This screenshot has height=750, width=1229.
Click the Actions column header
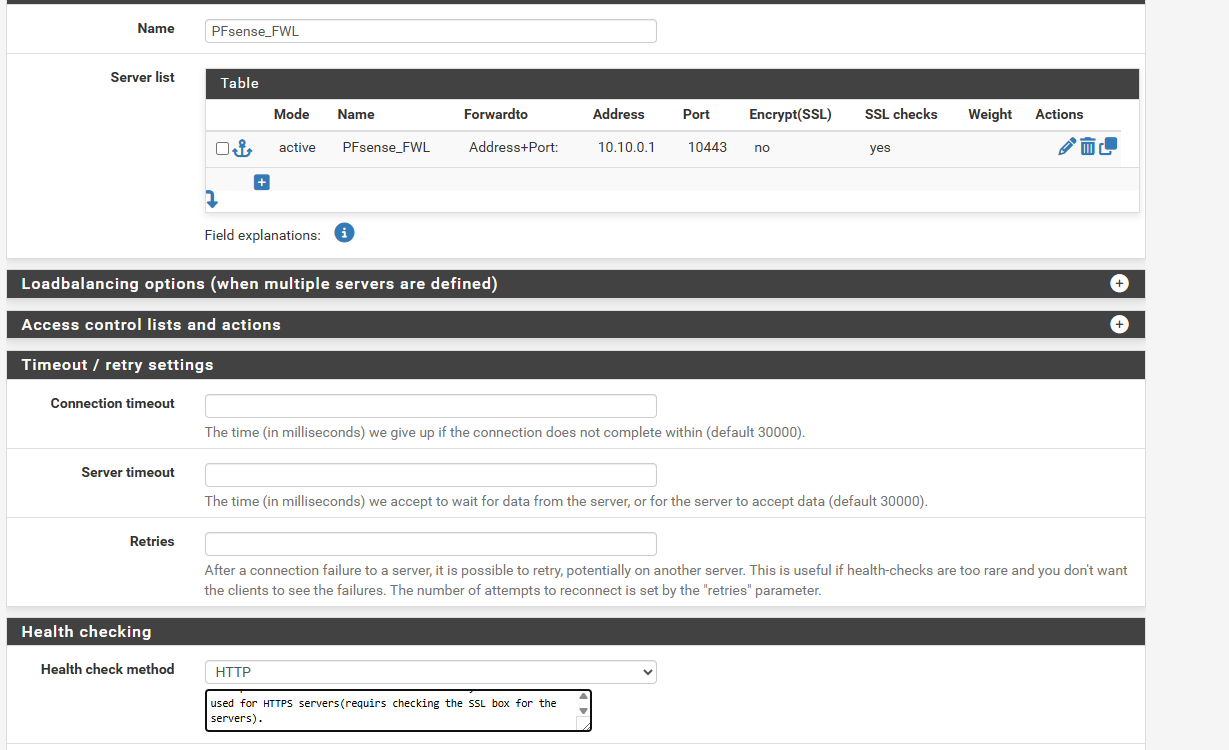(1059, 114)
